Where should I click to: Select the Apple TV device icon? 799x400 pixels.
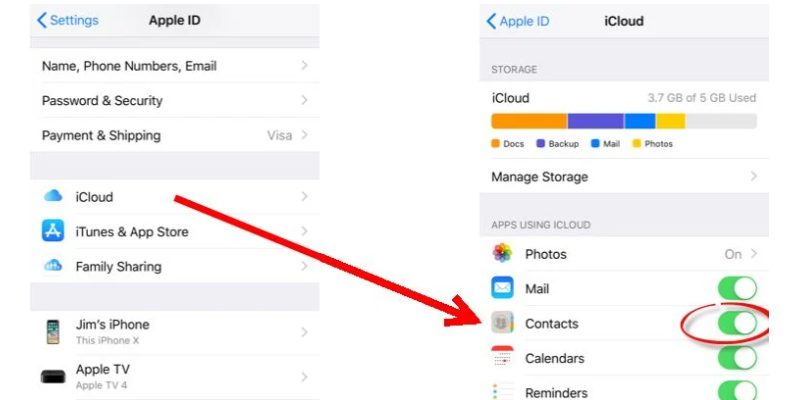pyautogui.click(x=53, y=377)
